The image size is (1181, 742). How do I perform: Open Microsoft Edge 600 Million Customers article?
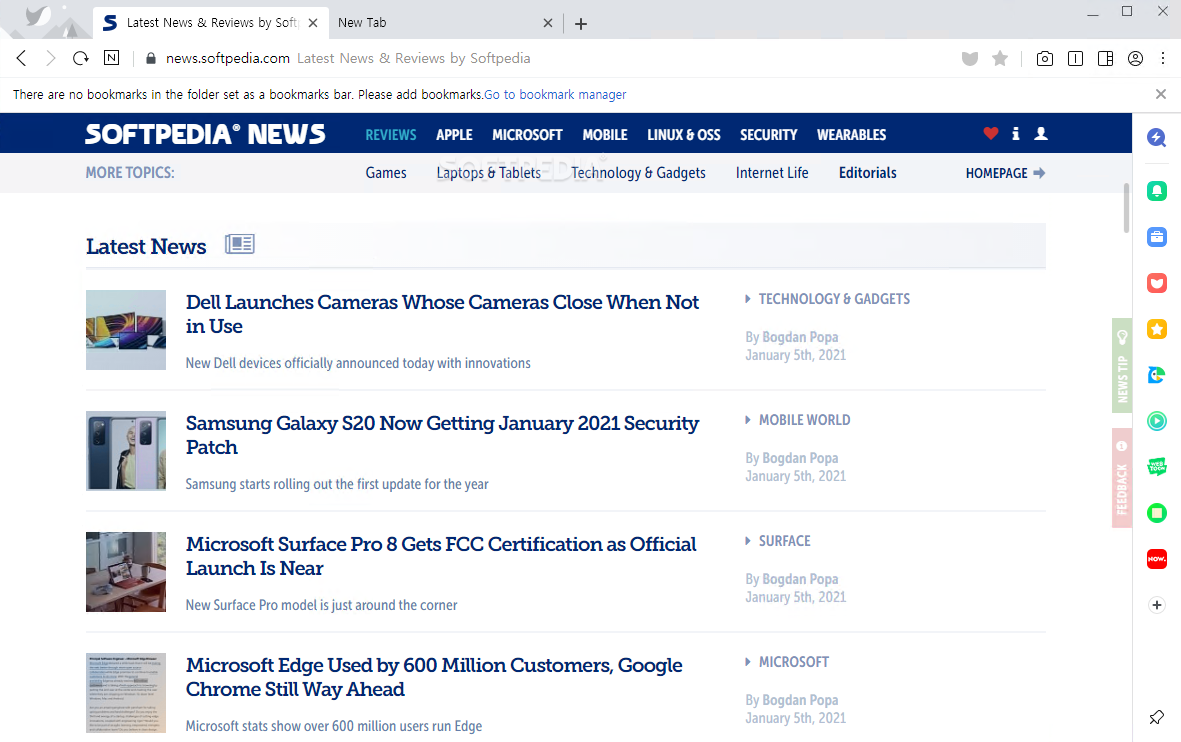click(x=434, y=677)
